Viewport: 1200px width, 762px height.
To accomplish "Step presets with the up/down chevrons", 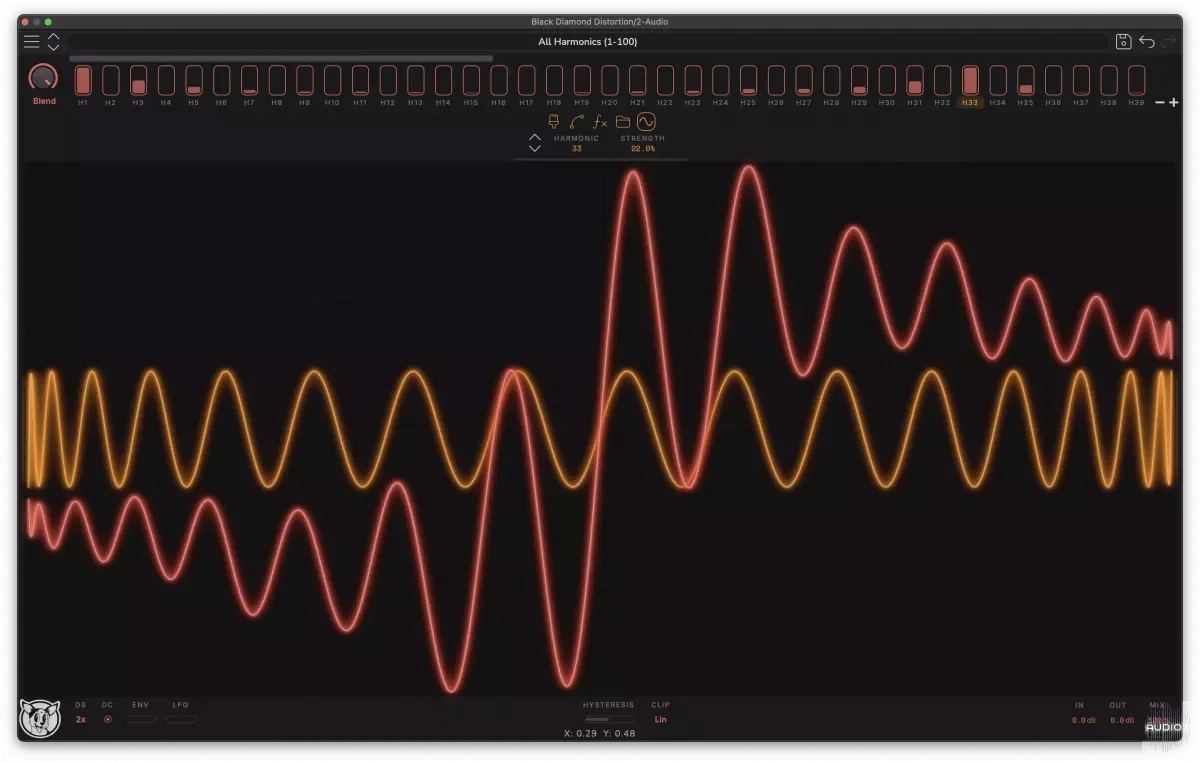I will 54,41.
